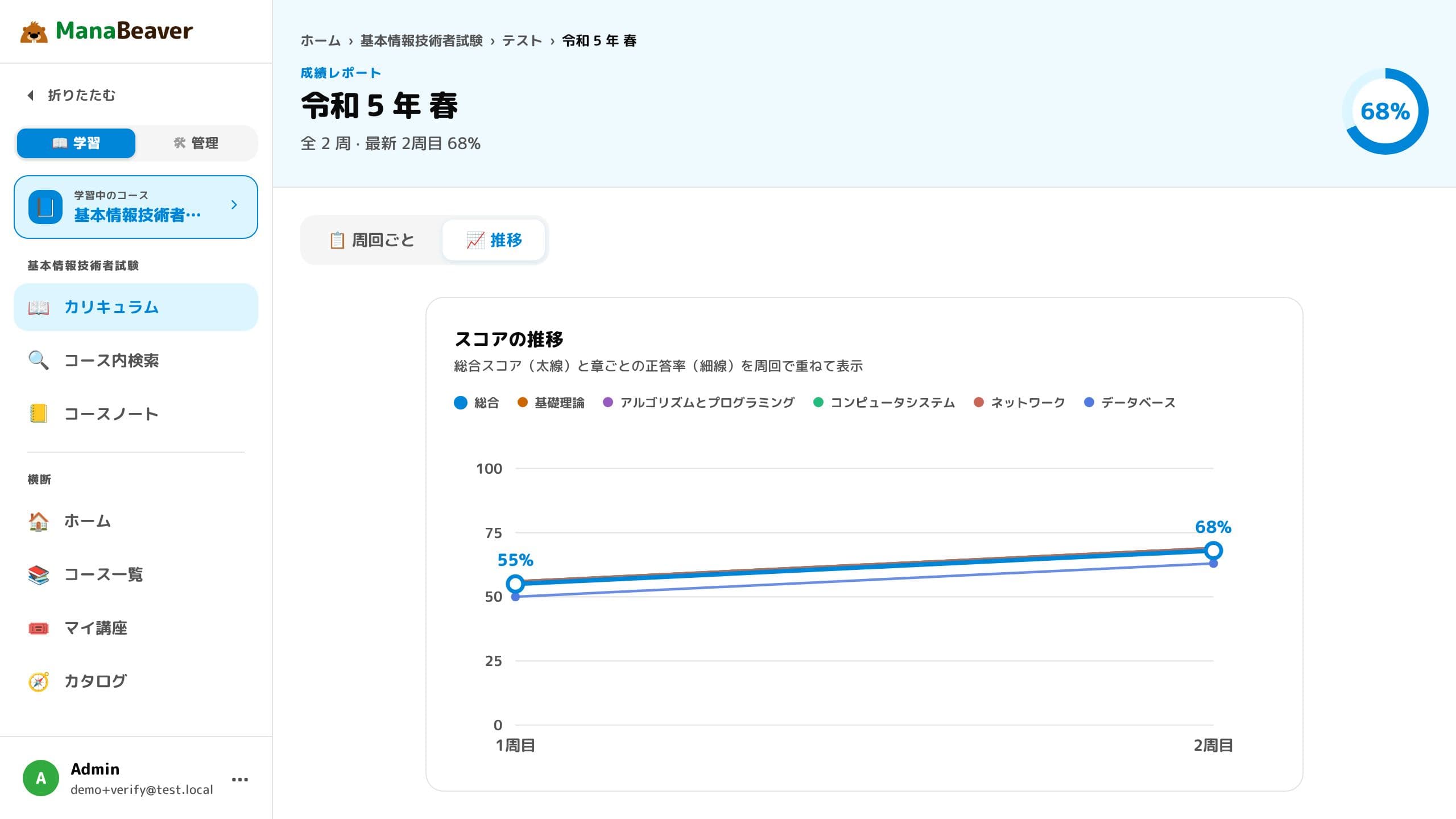Click the 令和 5 年 春 breadcrumb item
1456x819 pixels.
pos(599,41)
